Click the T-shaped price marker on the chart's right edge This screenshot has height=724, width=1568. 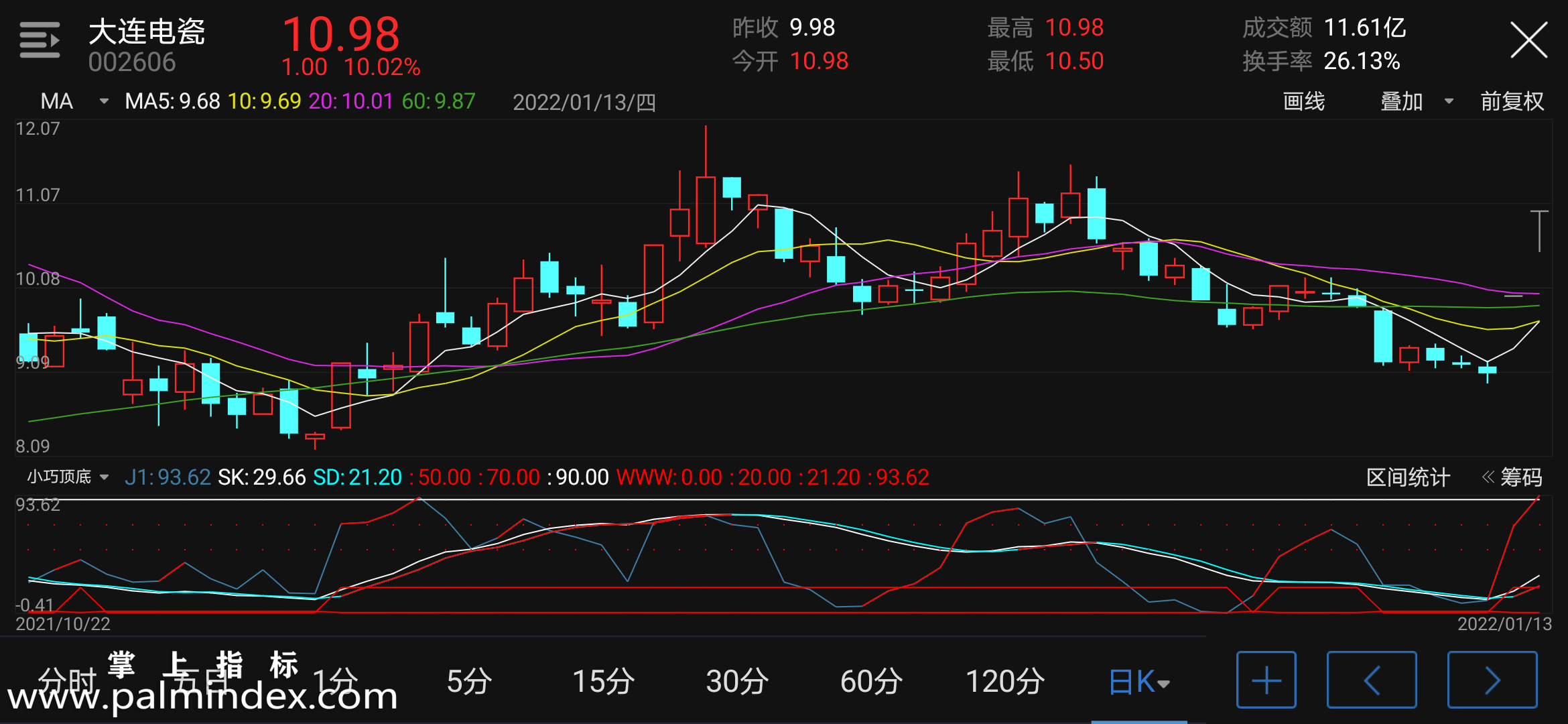(x=1539, y=231)
